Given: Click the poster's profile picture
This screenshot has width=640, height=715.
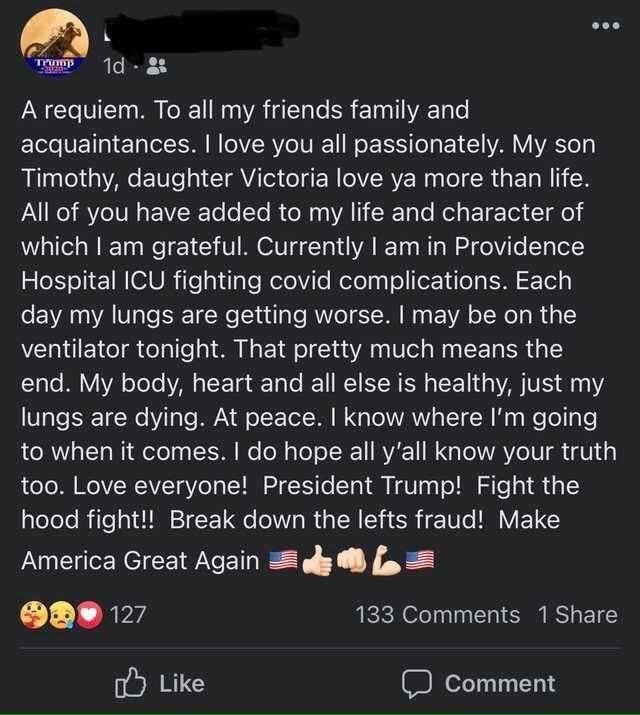Looking at the screenshot, I should (x=55, y=43).
